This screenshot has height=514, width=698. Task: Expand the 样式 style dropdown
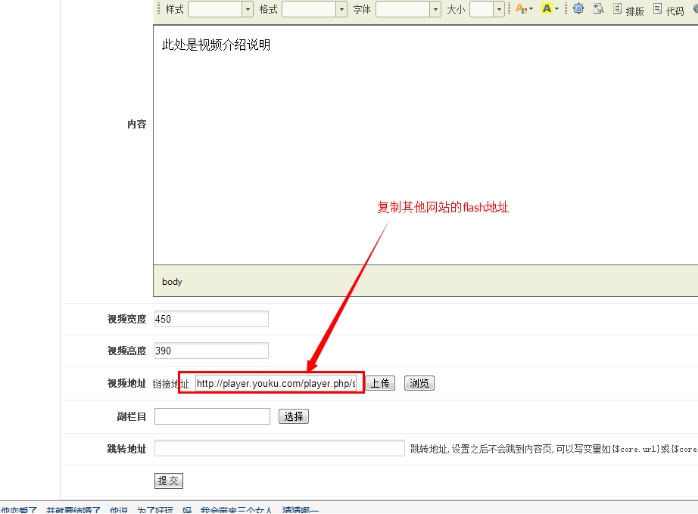tap(221, 9)
